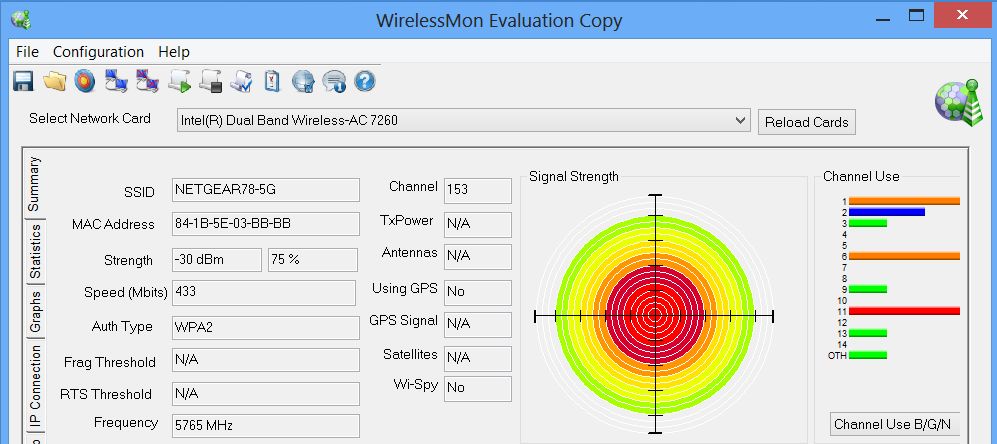Click the Auth Type field WPA2

266,328
